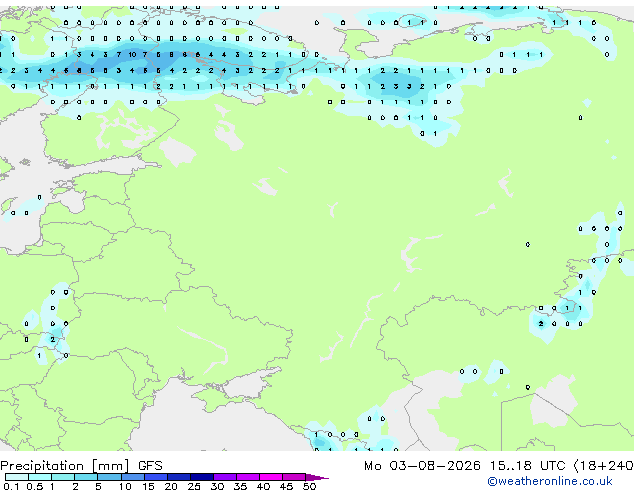This screenshot has width=634, height=490.
Task: Click the 'Precipitation [mm] GFS' title text
Action: (81, 466)
